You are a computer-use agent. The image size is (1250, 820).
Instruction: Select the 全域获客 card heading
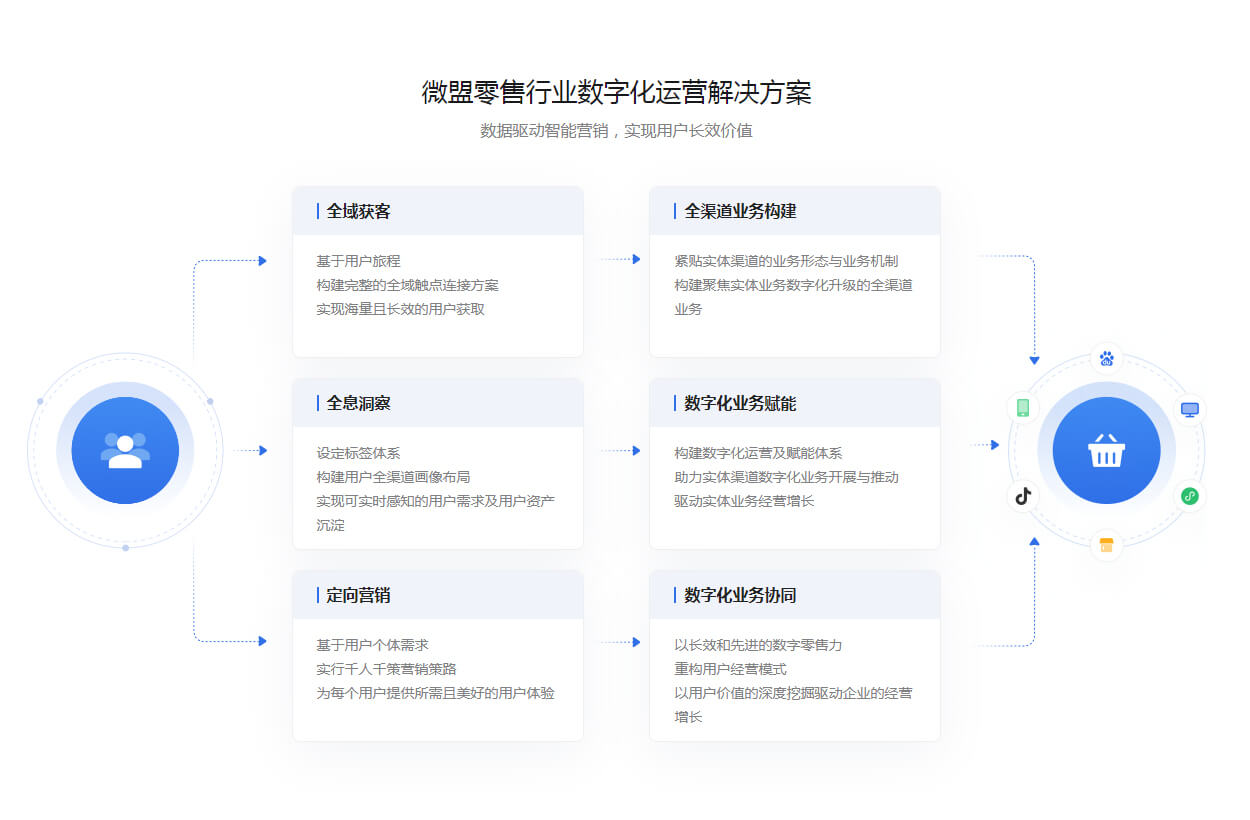click(x=358, y=211)
